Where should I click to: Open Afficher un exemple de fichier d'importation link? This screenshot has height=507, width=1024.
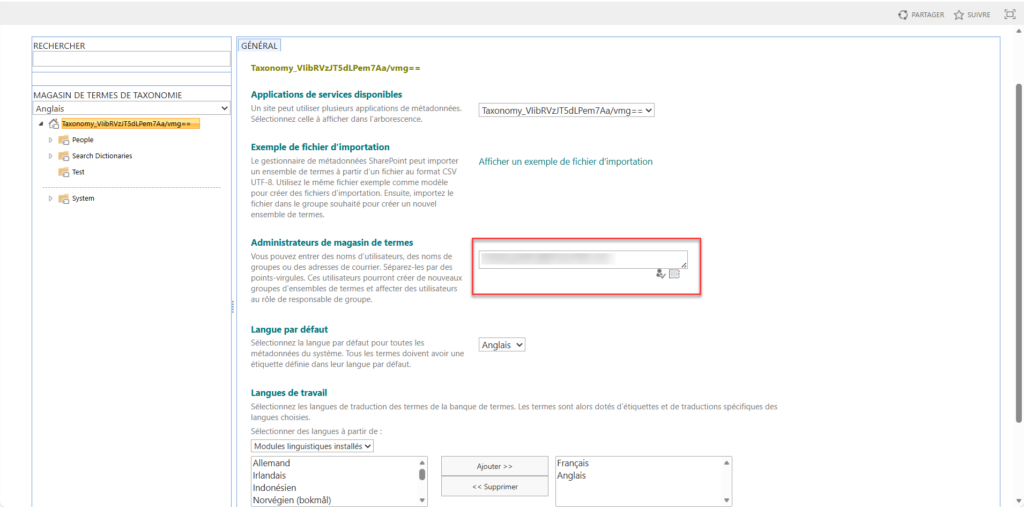coord(565,161)
